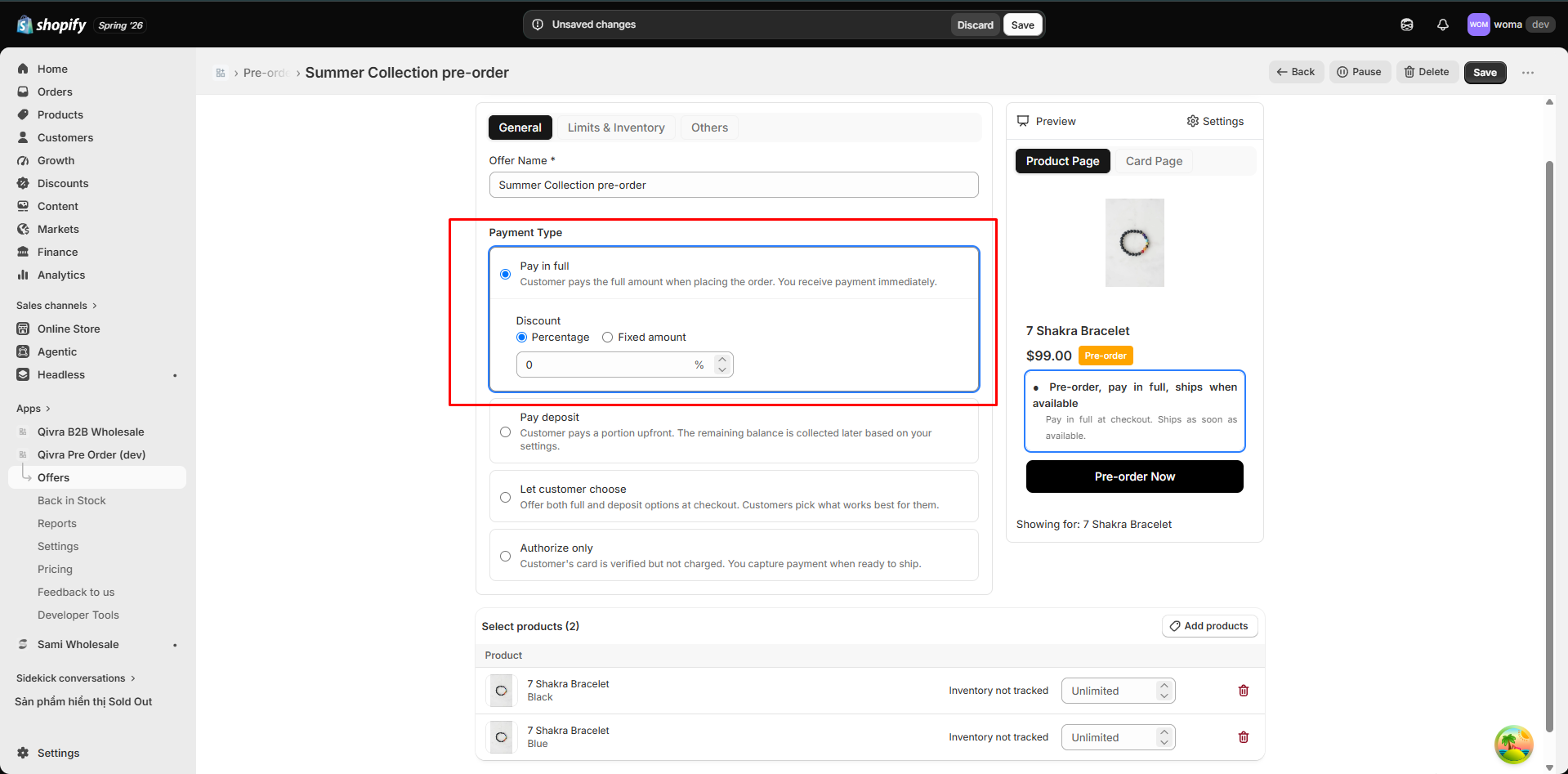Open Offers in the sidebar
This screenshot has width=1568, height=774.
pos(97,477)
